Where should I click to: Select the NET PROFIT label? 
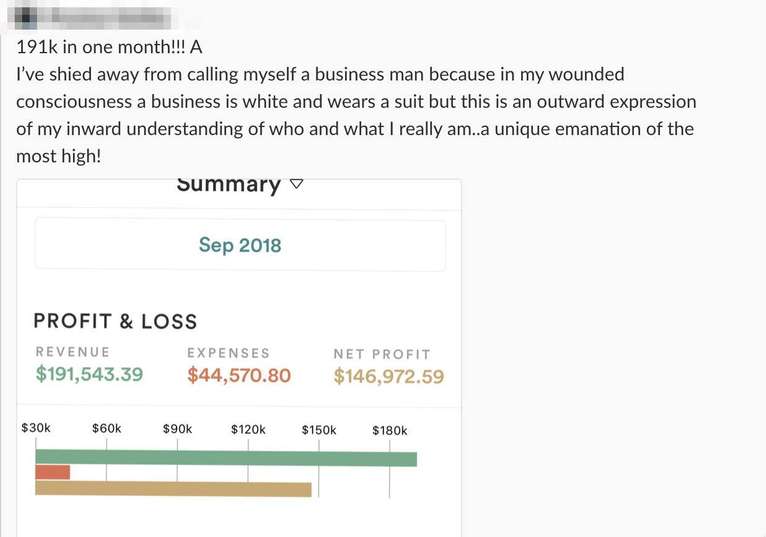coord(382,354)
